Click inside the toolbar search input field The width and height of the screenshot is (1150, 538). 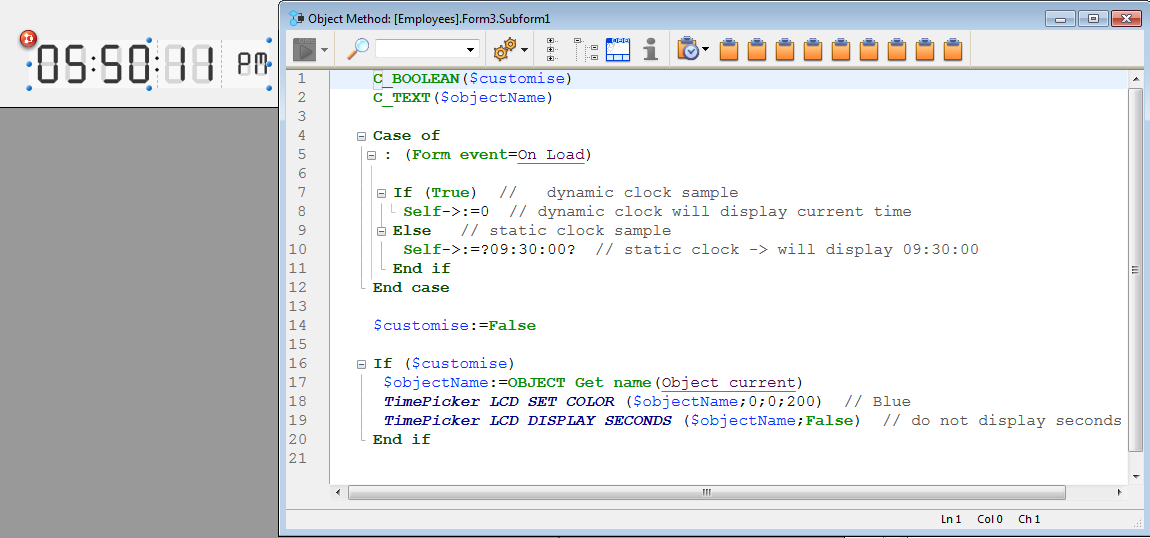pyautogui.click(x=418, y=49)
